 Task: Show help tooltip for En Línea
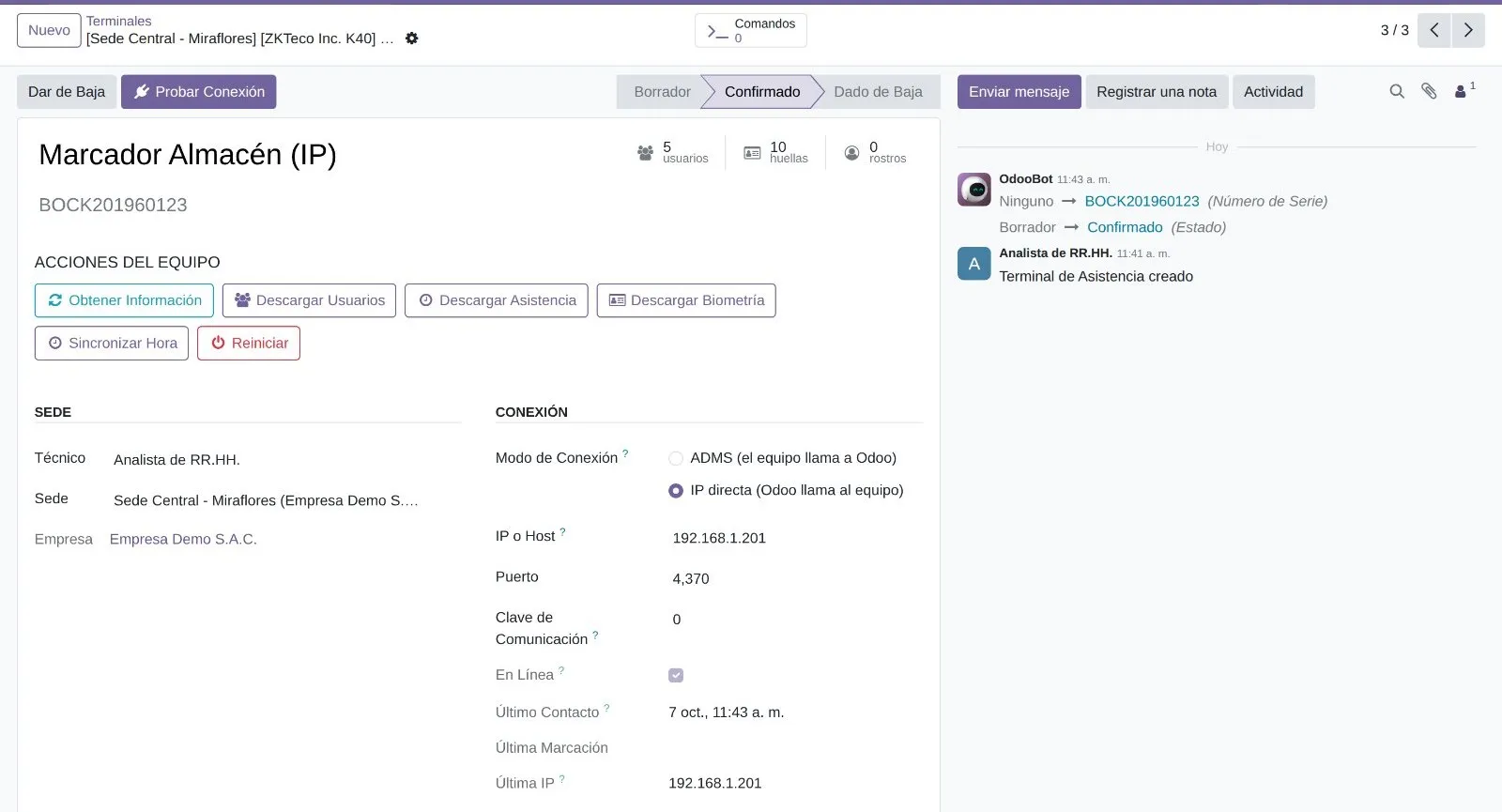561,670
